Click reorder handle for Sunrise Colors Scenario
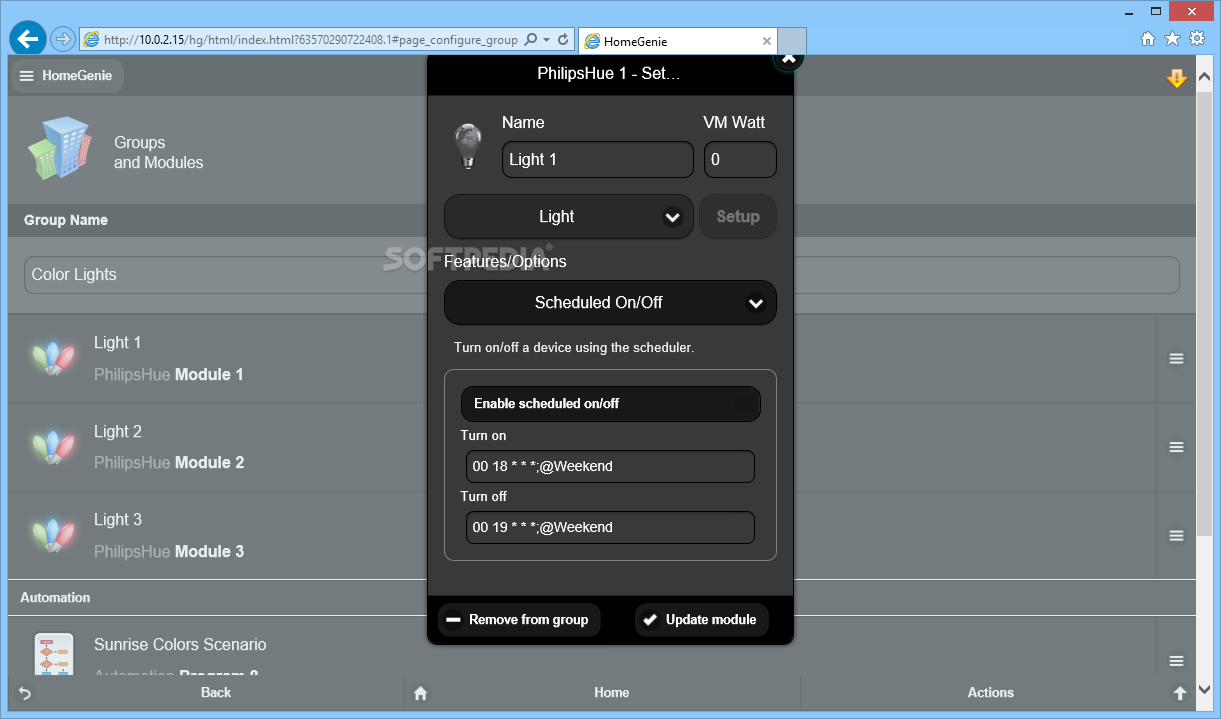This screenshot has width=1221, height=719. [1176, 661]
